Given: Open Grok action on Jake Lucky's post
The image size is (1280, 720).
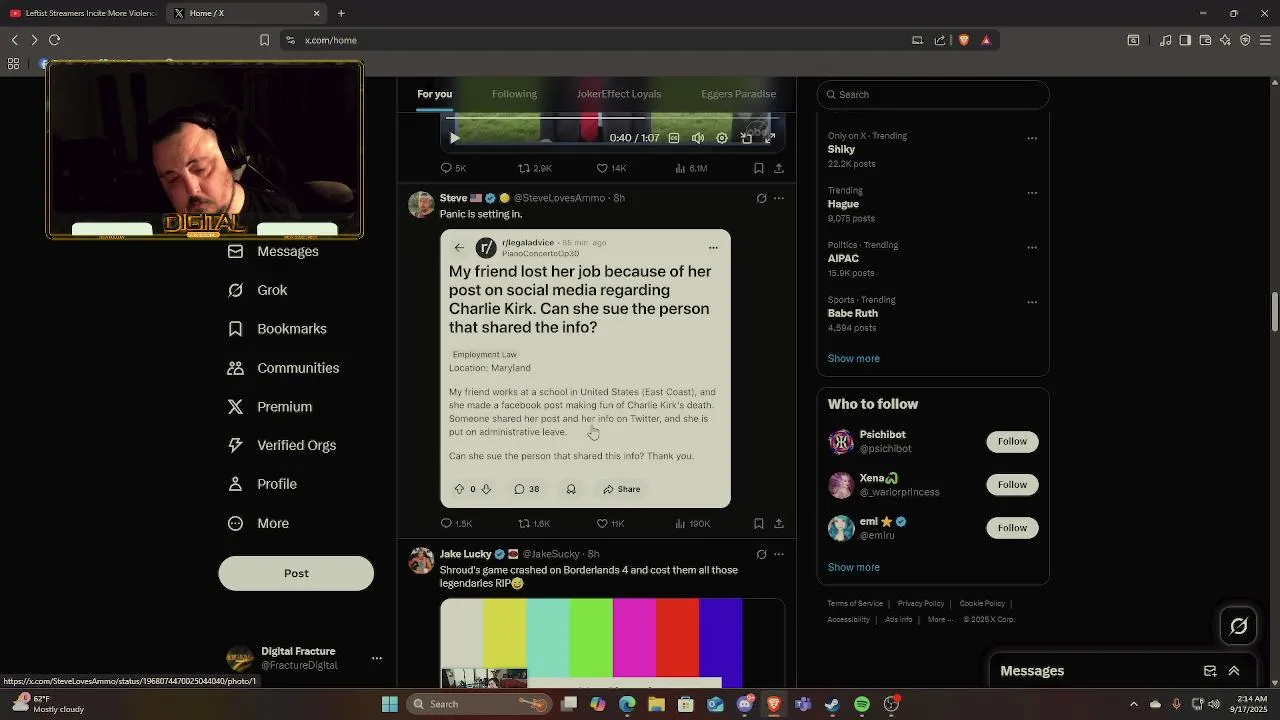Looking at the screenshot, I should (x=762, y=554).
